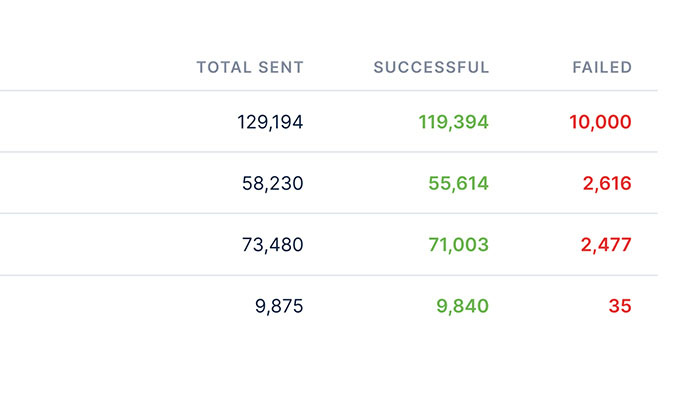Image resolution: width=682 pixels, height=400 pixels.
Task: Sort the table by Failed count
Action: pos(601,68)
